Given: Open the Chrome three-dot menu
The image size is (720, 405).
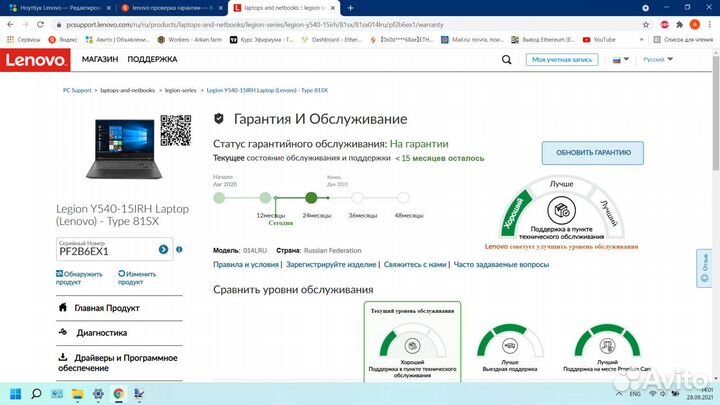Looking at the screenshot, I should click(x=709, y=25).
